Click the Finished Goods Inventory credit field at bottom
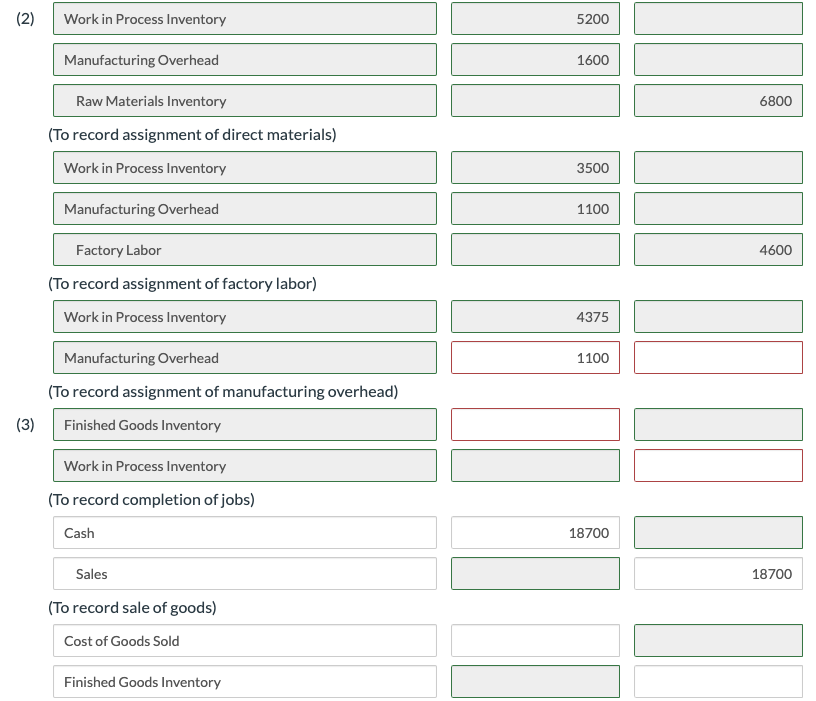 point(717,681)
